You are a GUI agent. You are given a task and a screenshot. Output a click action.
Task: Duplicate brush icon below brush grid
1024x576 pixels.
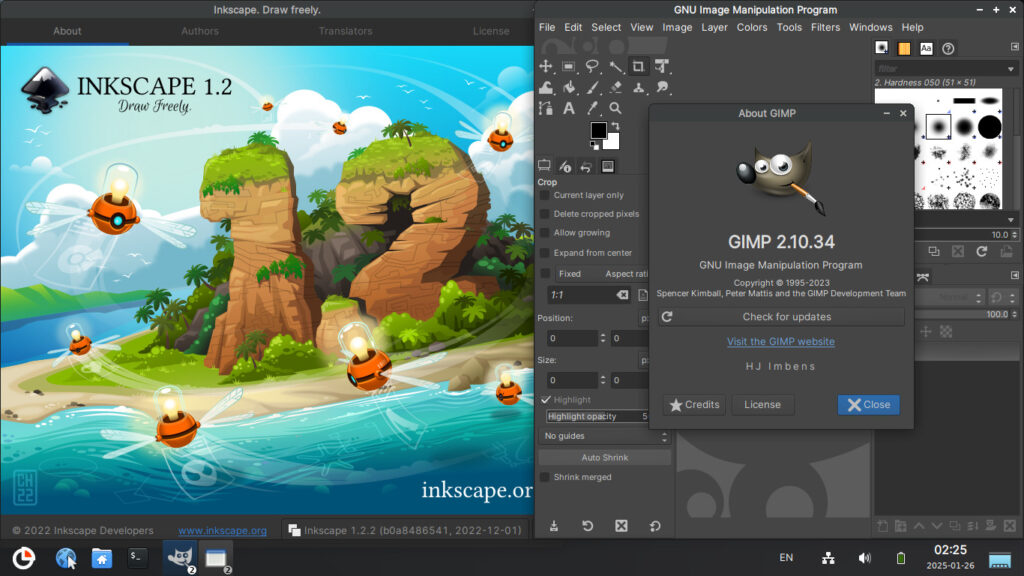(934, 251)
